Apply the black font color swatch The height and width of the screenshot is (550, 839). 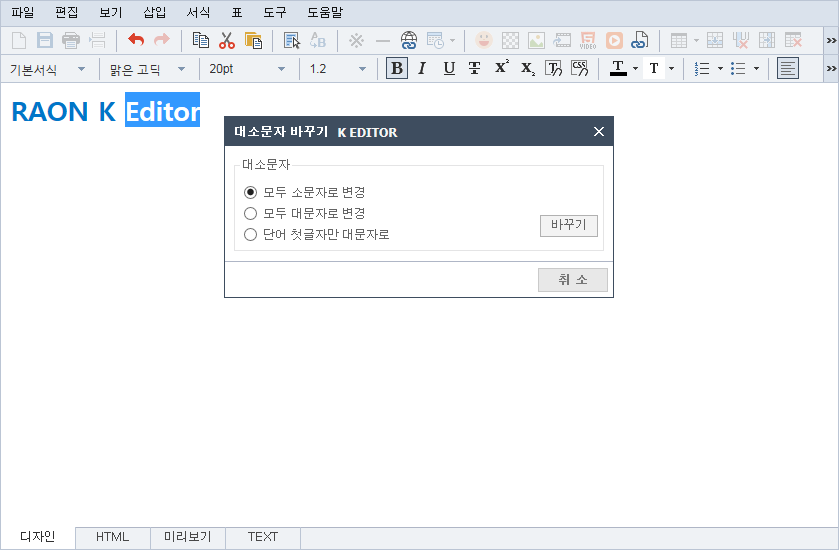[x=618, y=68]
